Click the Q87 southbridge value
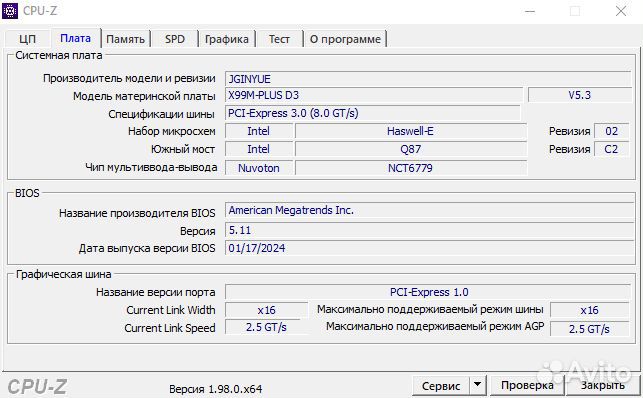This screenshot has height=398, width=643. tap(410, 149)
